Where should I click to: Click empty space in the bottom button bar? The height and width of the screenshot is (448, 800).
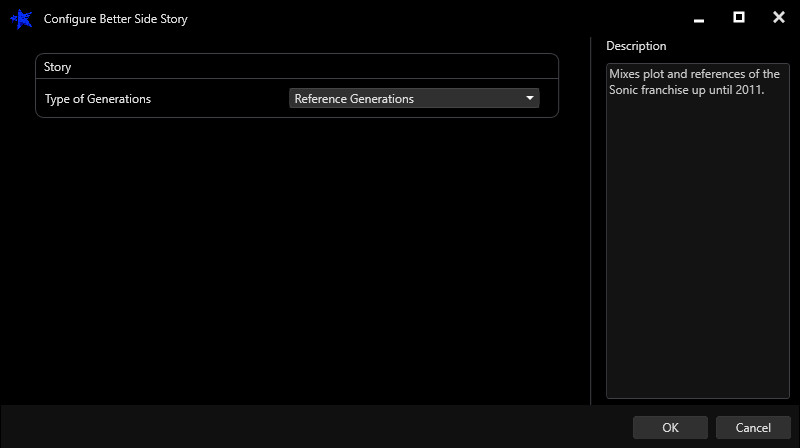click(x=300, y=427)
